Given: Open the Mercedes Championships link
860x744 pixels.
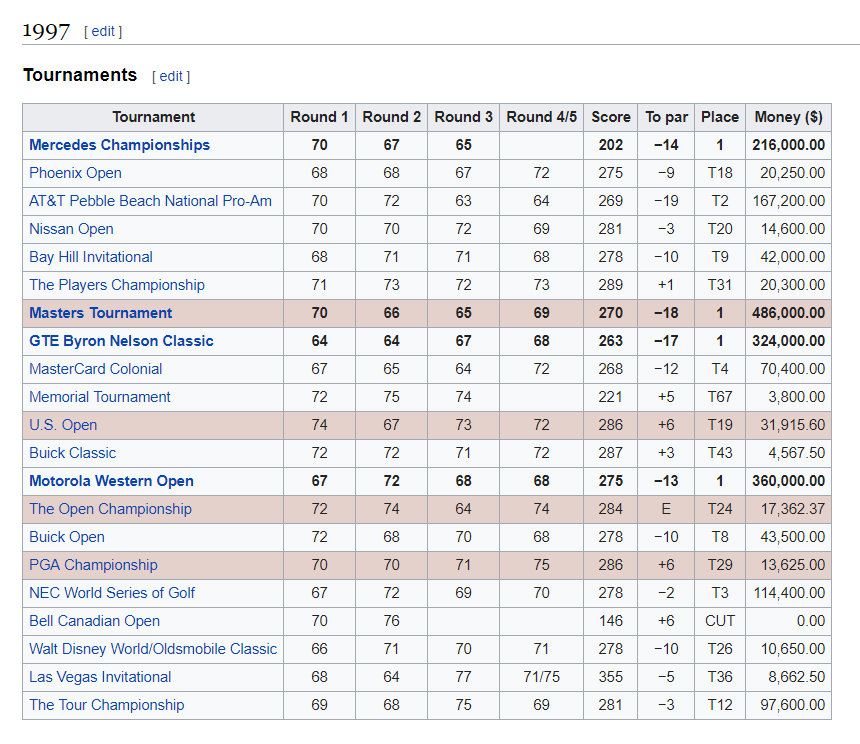Looking at the screenshot, I should [x=119, y=145].
